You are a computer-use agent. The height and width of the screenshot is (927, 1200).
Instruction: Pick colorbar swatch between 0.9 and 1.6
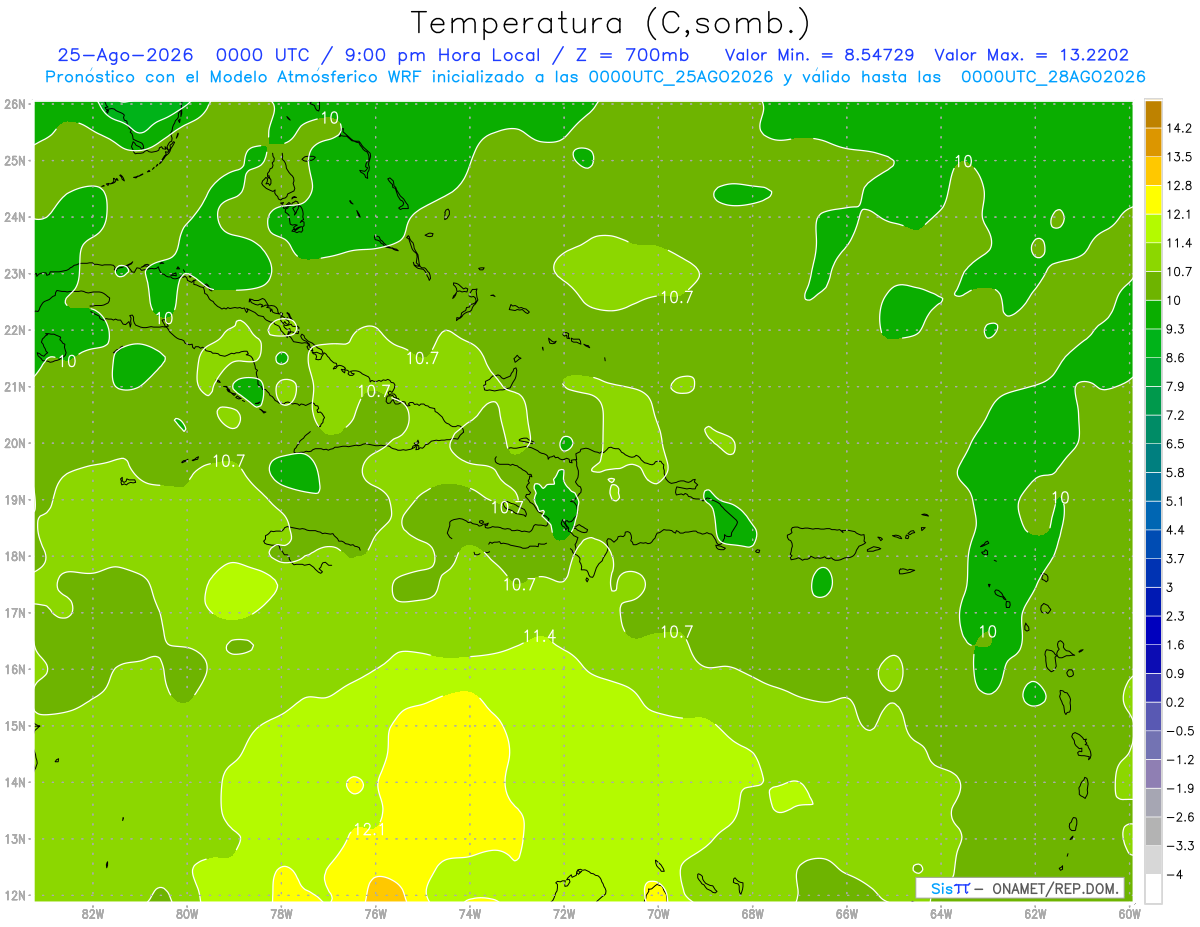pyautogui.click(x=1153, y=659)
